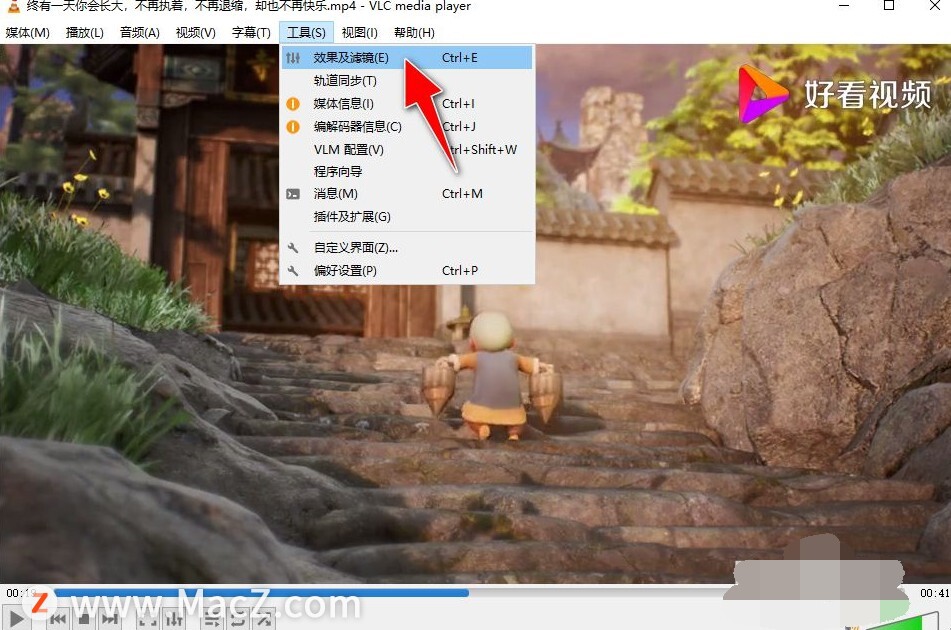Open 自定义界面(Z)... menu entry
The height and width of the screenshot is (630, 951).
(407, 247)
